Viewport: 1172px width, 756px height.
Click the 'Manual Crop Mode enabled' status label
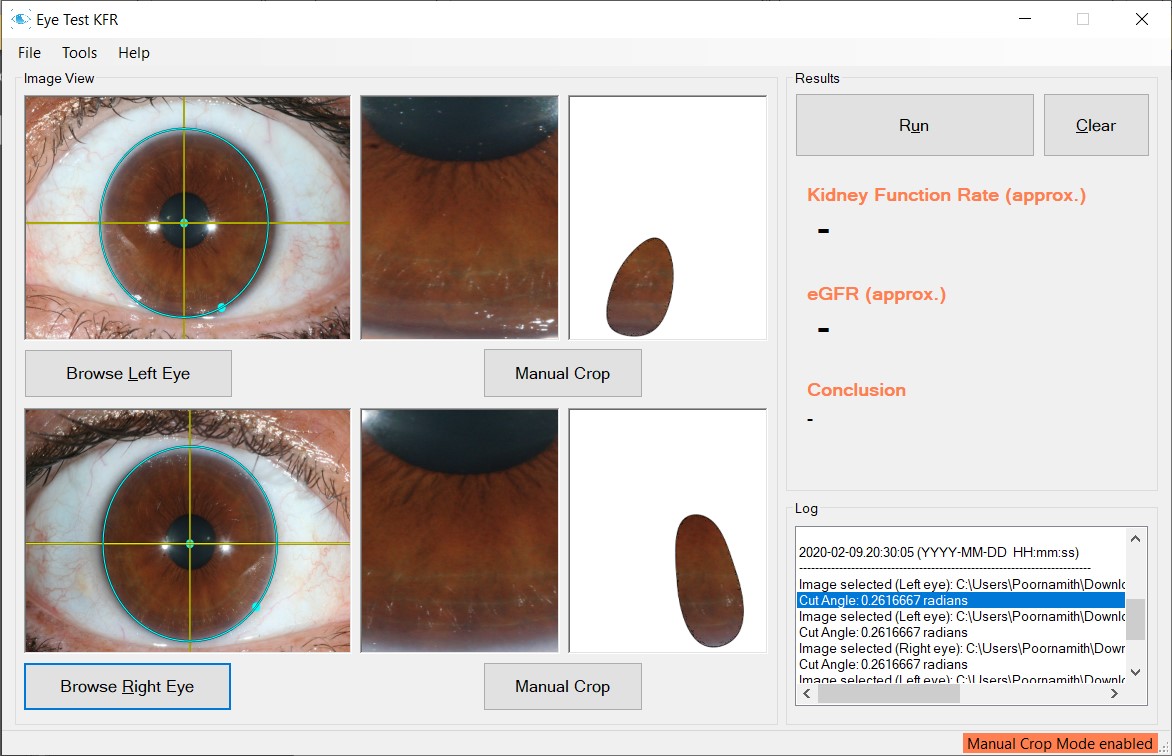pos(1060,743)
